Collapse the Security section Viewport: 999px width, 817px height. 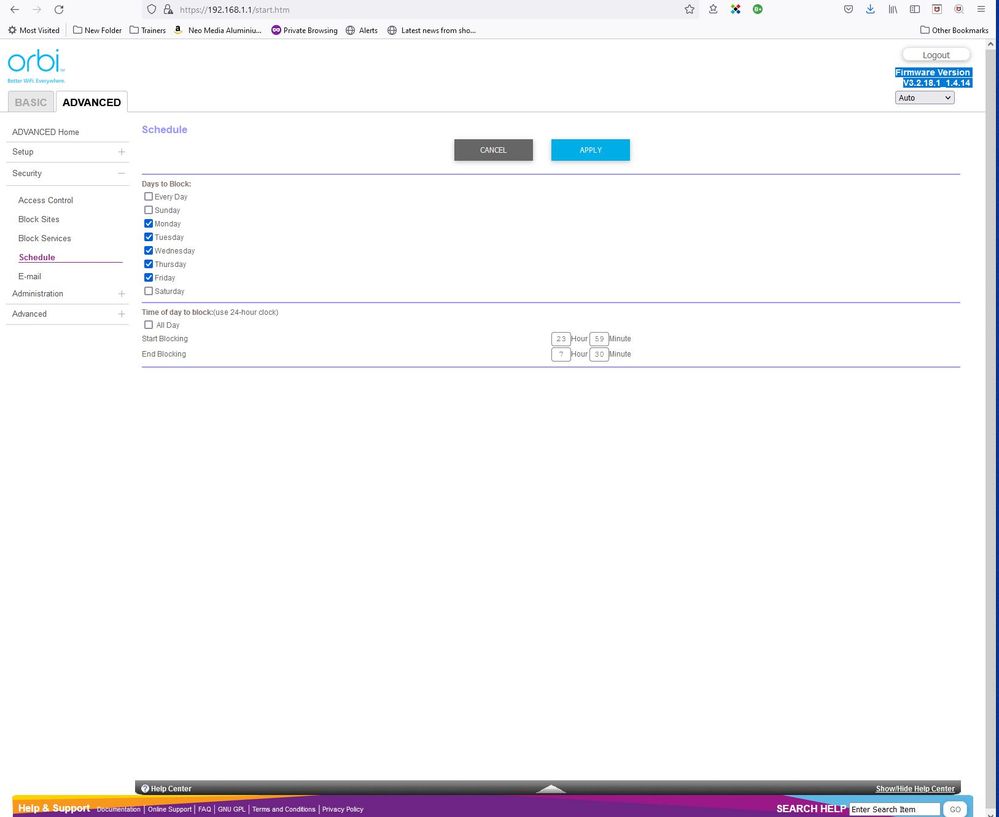pos(121,173)
